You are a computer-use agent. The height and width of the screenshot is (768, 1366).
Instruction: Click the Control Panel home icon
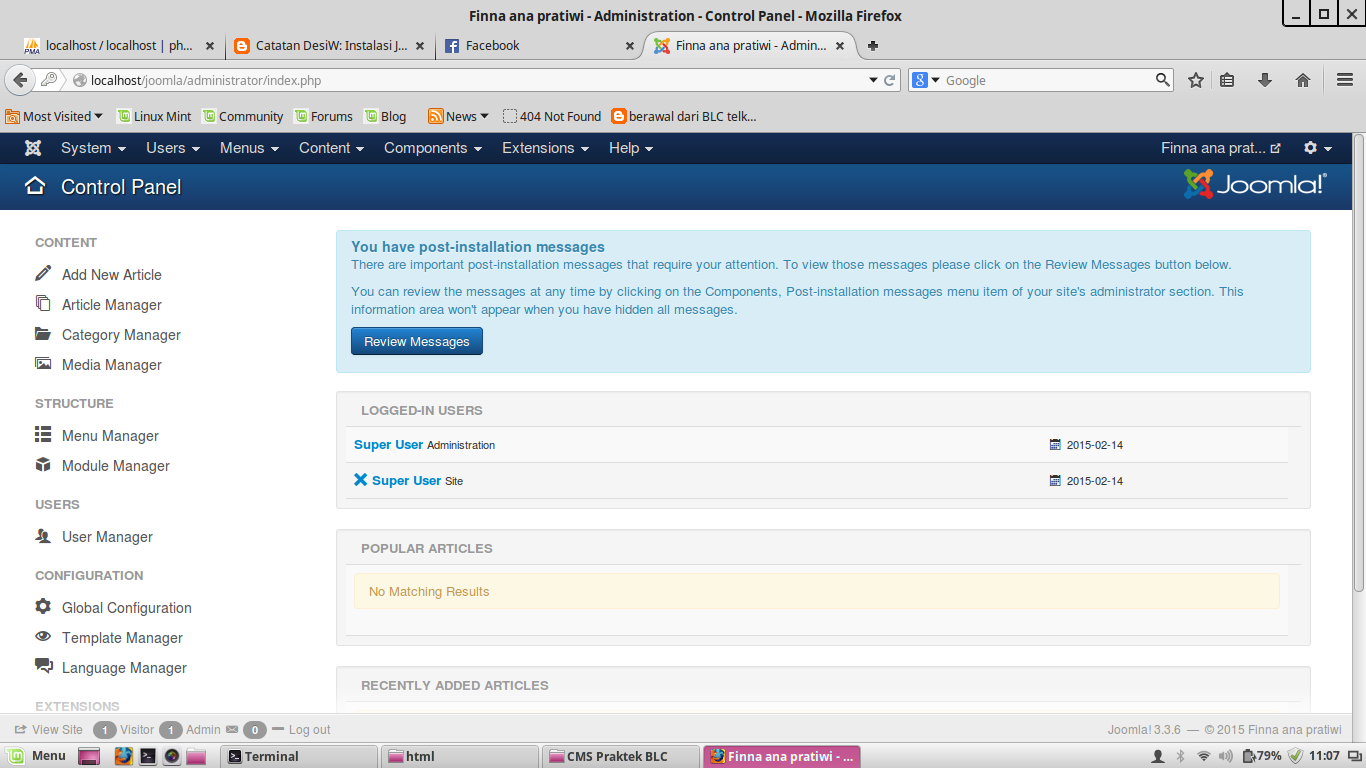pos(35,186)
